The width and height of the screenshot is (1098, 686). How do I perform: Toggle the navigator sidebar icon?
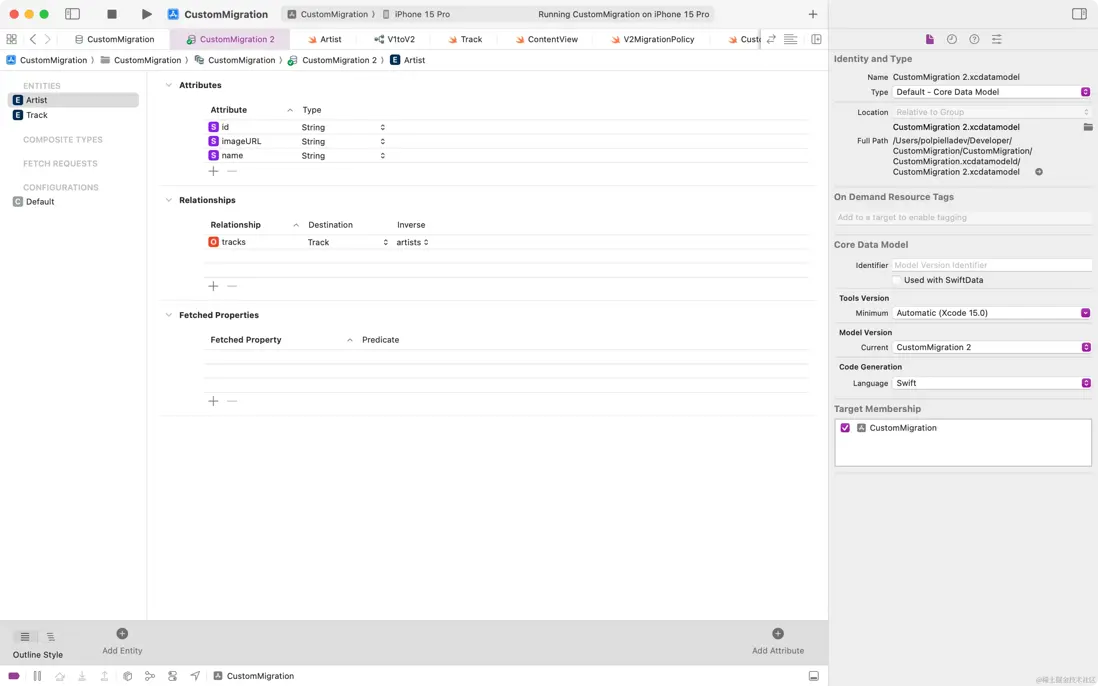[72, 14]
